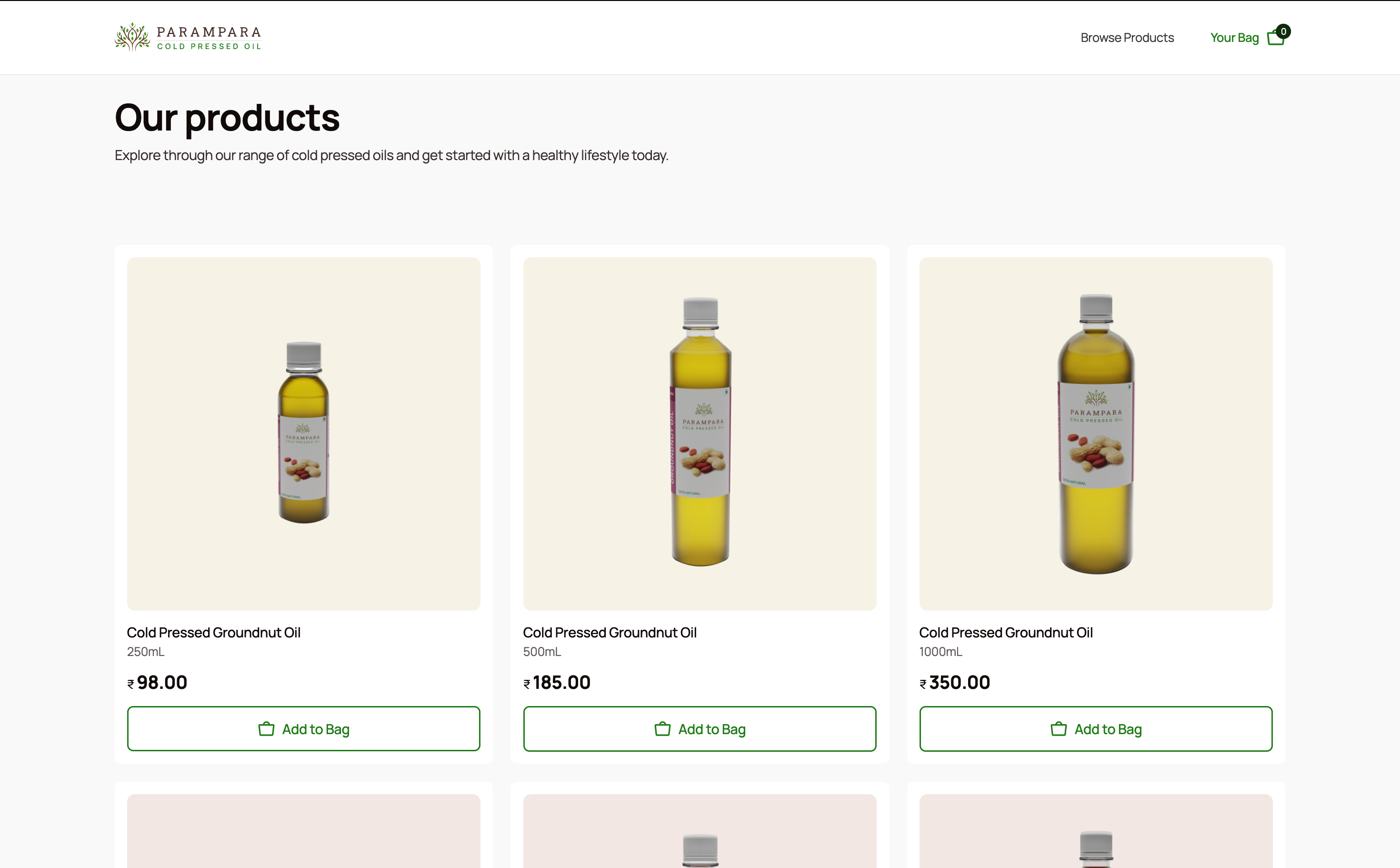This screenshot has width=1400, height=868.
Task: Open the middle product image in the second row
Action: click(x=700, y=831)
